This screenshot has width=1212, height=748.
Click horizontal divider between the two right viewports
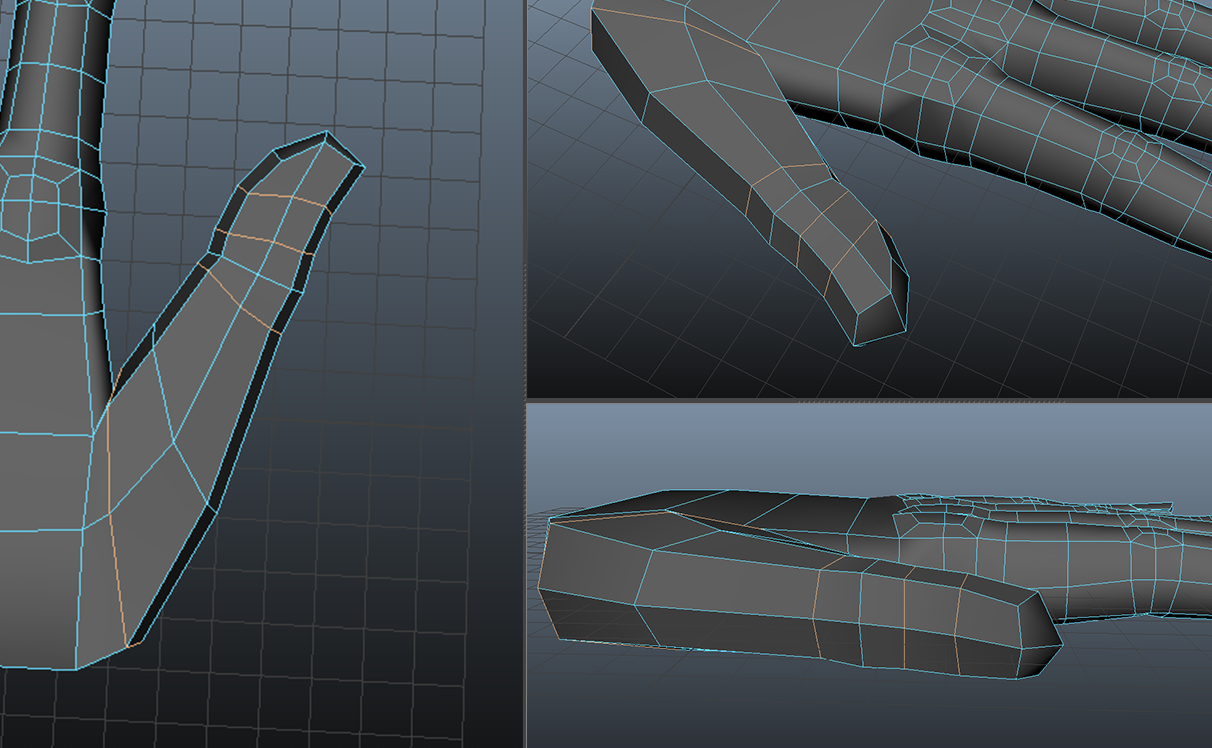click(868, 399)
